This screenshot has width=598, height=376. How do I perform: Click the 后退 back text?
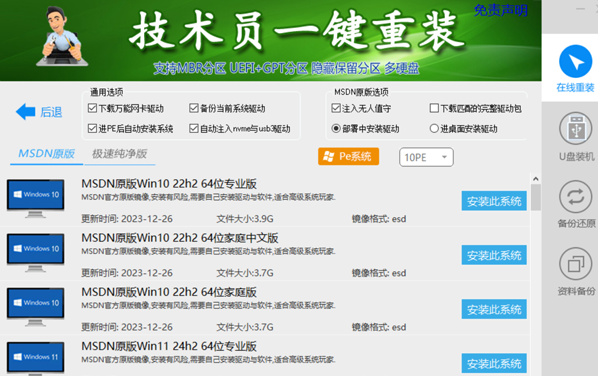click(51, 112)
